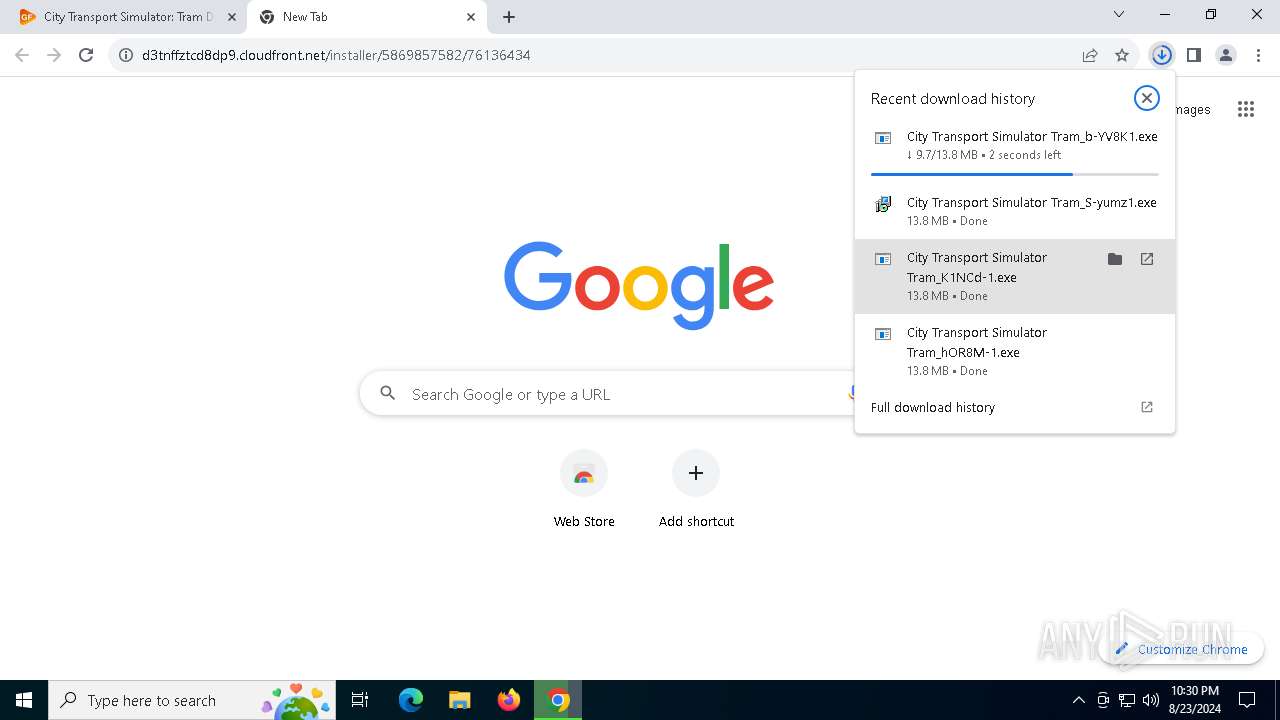This screenshot has width=1280, height=720.
Task: Click magnifier icon in Google search box
Action: tap(388, 394)
